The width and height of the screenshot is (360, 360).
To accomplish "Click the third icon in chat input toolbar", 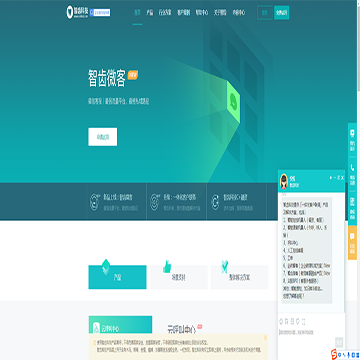I will click(292, 322).
